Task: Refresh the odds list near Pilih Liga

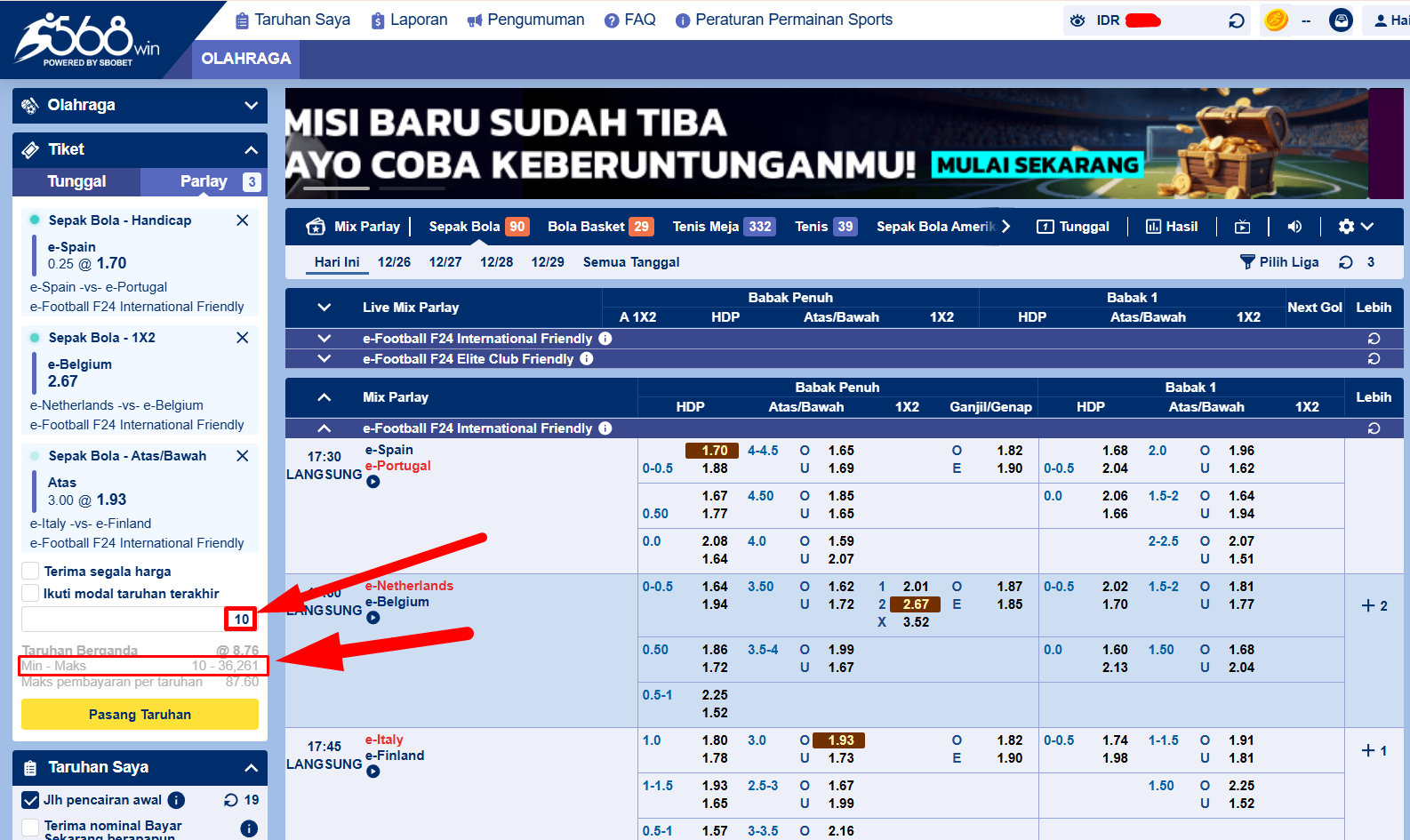Action: (1346, 262)
